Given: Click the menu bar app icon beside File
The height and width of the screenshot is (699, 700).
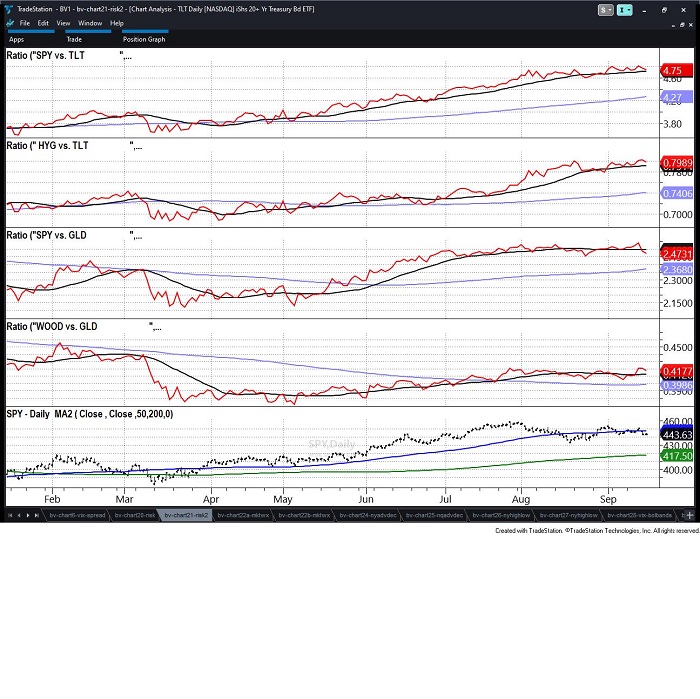Looking at the screenshot, I should coord(10,23).
